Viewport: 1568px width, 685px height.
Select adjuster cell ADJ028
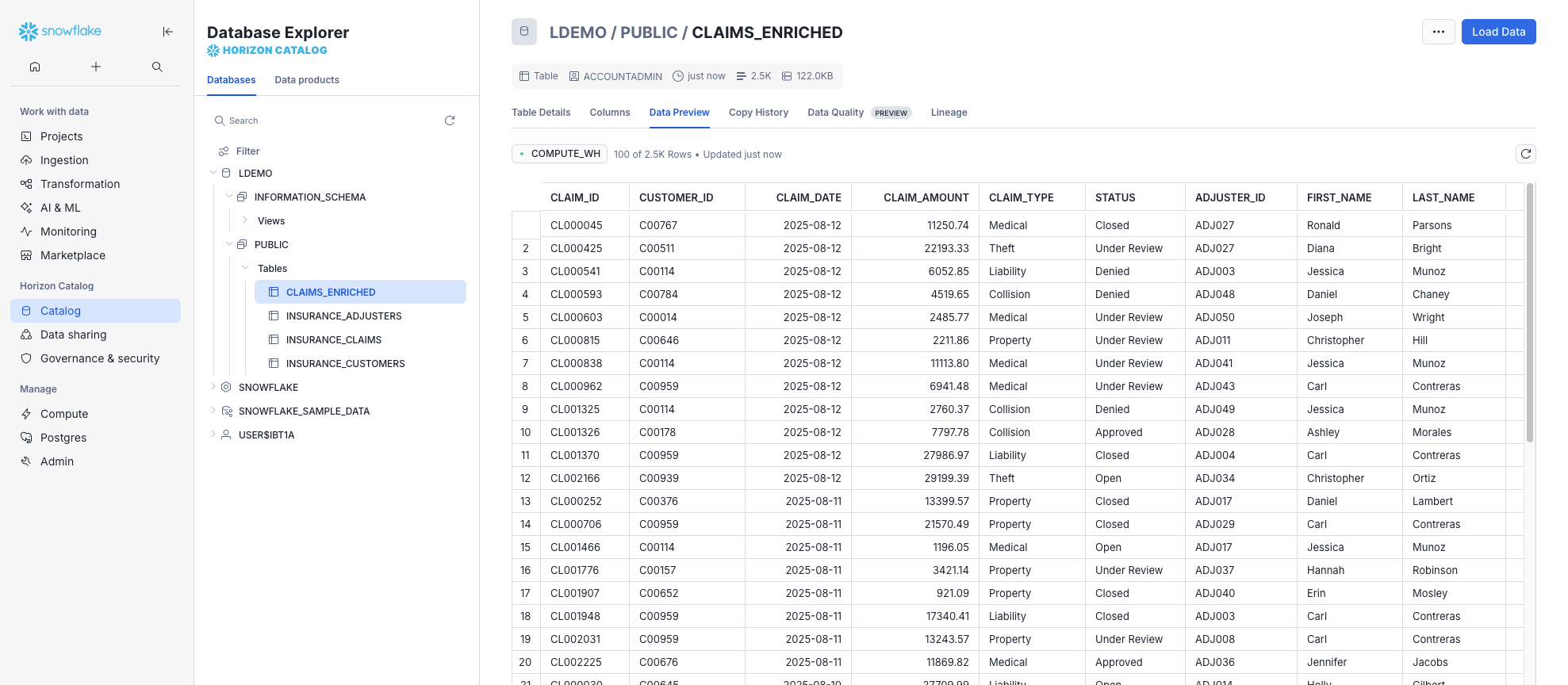tap(1241, 432)
